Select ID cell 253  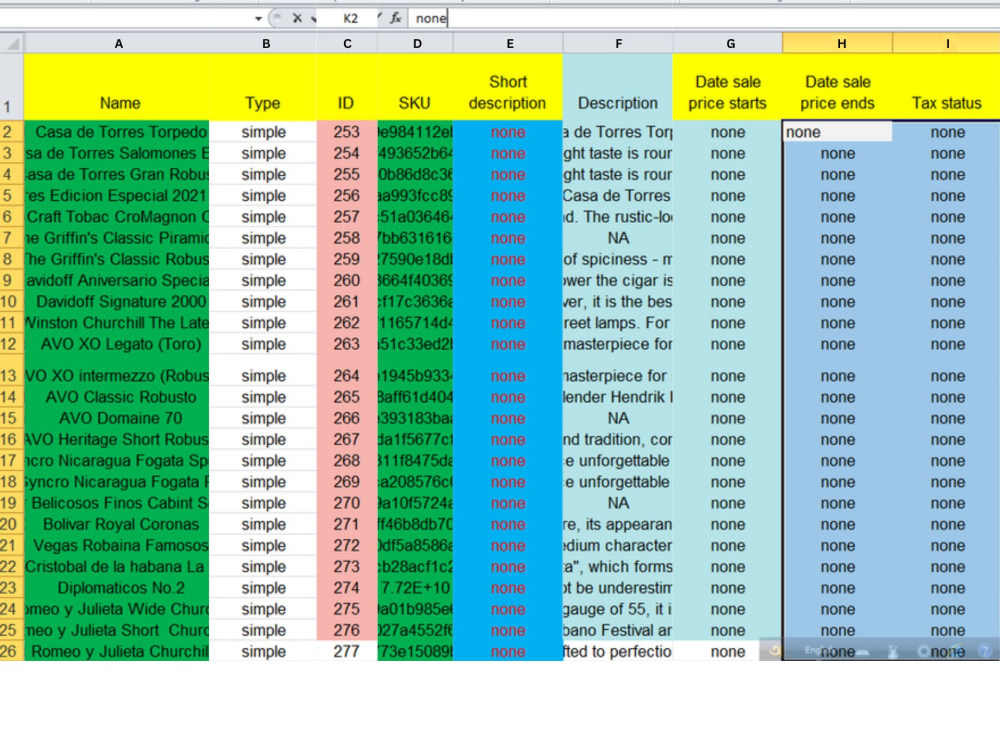[347, 132]
